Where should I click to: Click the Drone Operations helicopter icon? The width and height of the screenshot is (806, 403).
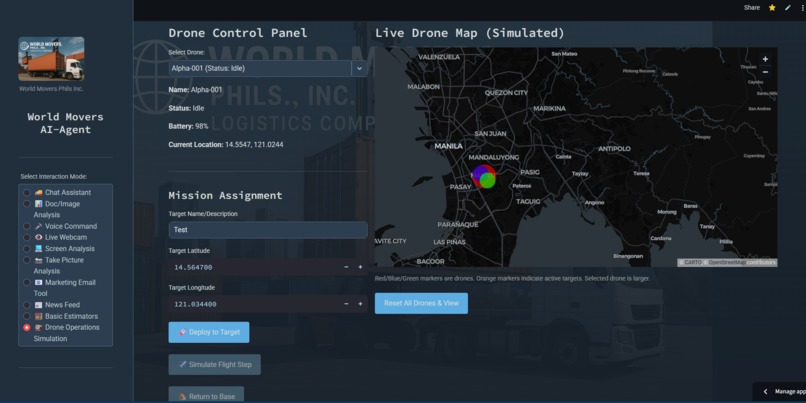coord(39,327)
